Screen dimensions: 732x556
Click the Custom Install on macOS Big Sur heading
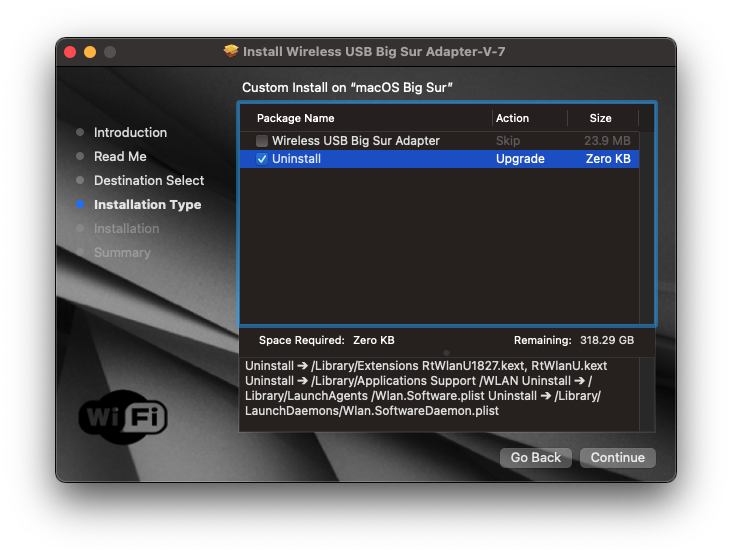347,87
